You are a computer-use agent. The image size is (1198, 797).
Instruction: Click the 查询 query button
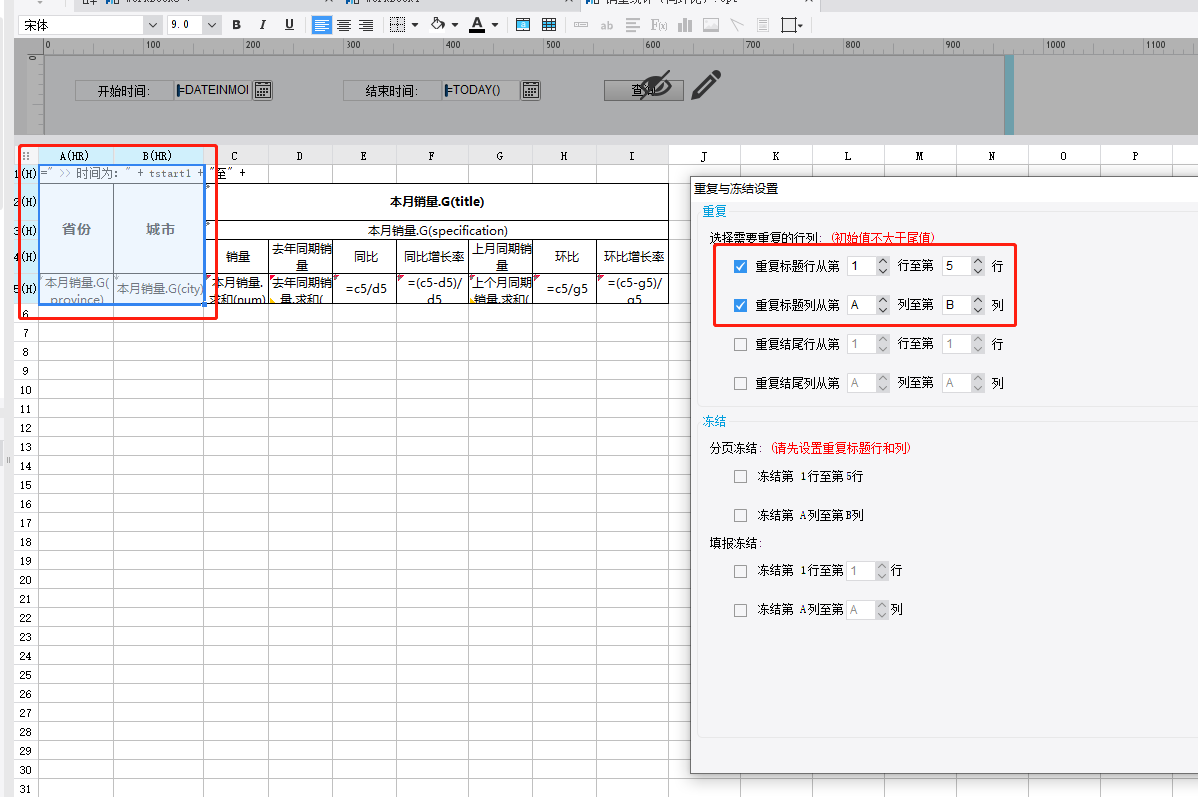(643, 90)
